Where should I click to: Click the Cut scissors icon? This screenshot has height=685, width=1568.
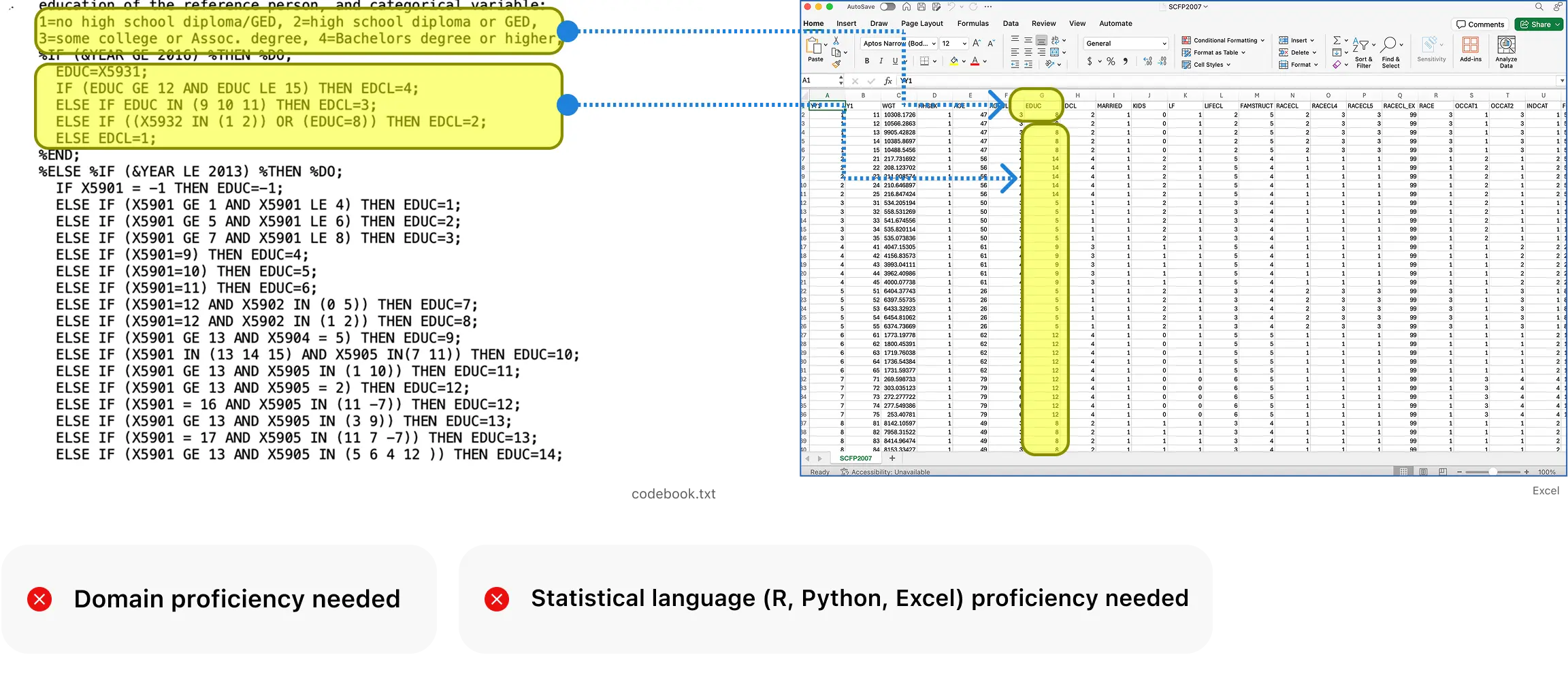(x=836, y=41)
